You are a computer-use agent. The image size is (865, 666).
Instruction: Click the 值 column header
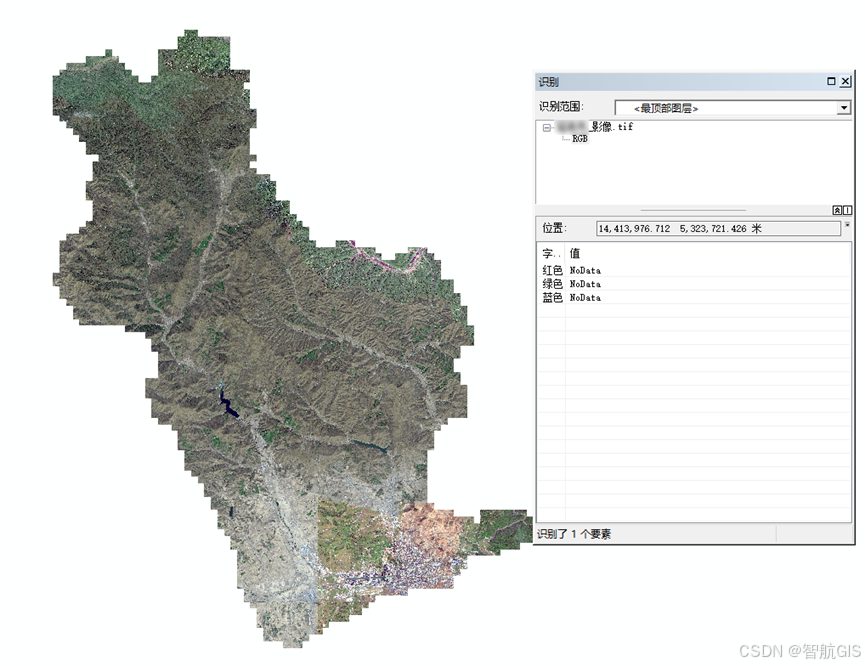[x=575, y=253]
